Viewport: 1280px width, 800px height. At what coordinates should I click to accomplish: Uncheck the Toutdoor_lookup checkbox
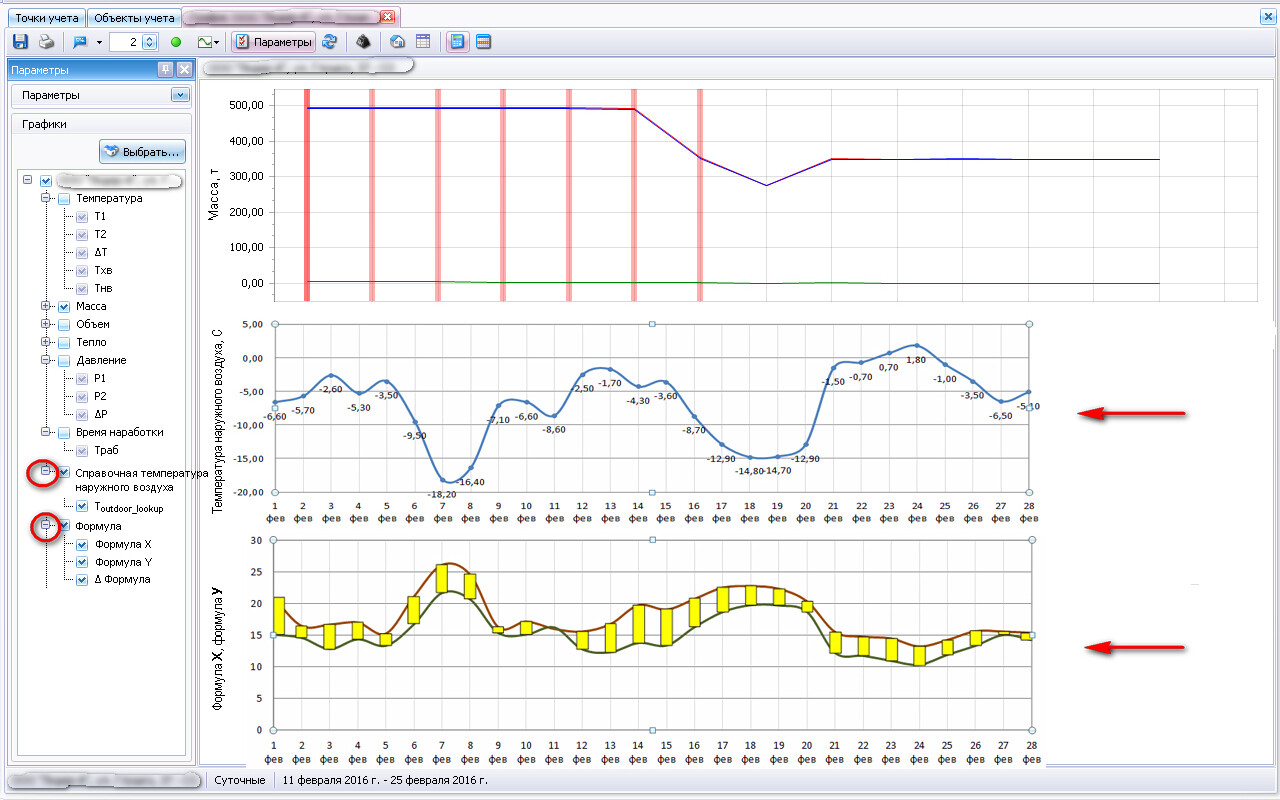(x=82, y=507)
